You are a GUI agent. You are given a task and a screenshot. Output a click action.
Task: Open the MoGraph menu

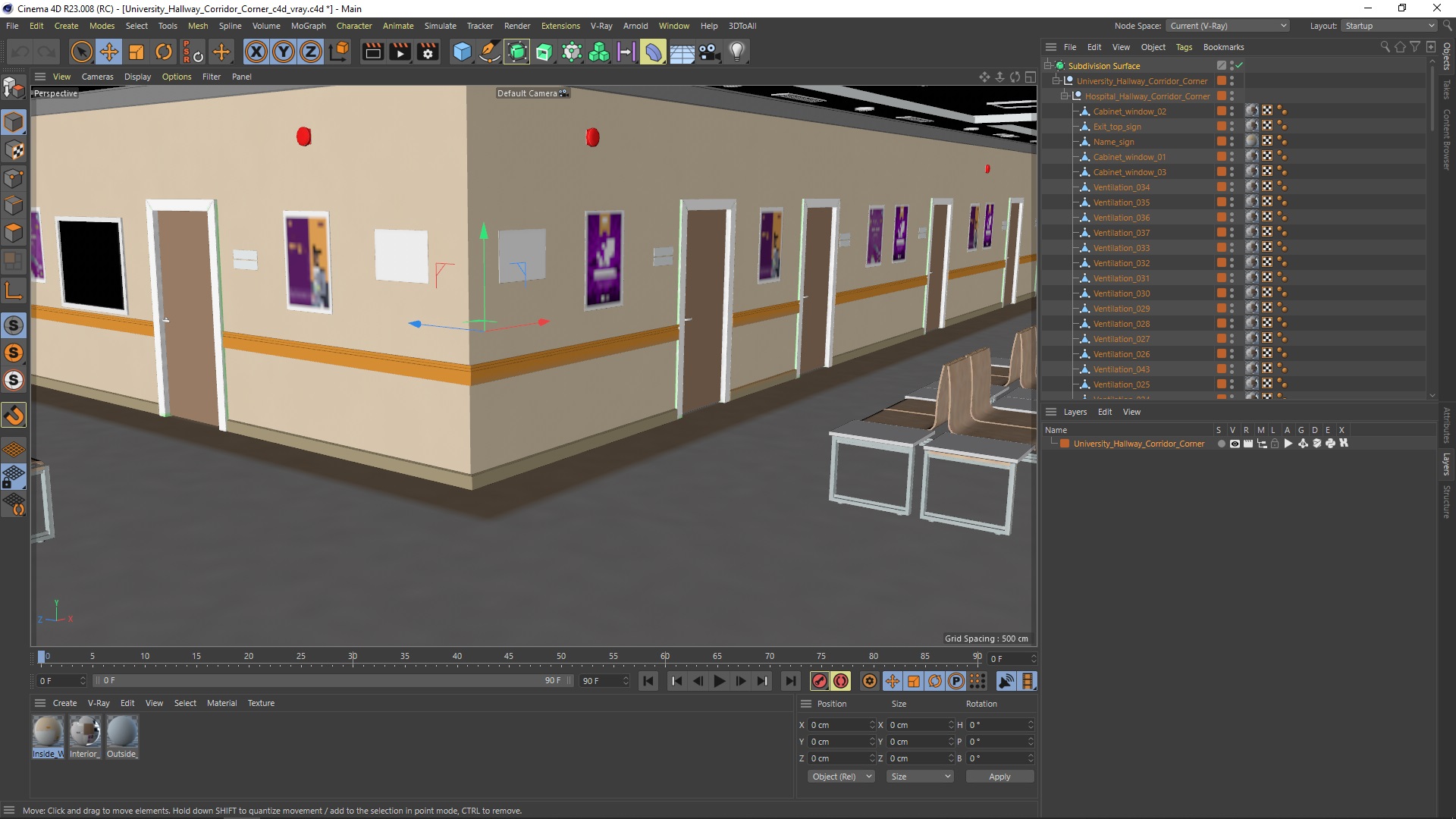pyautogui.click(x=308, y=26)
